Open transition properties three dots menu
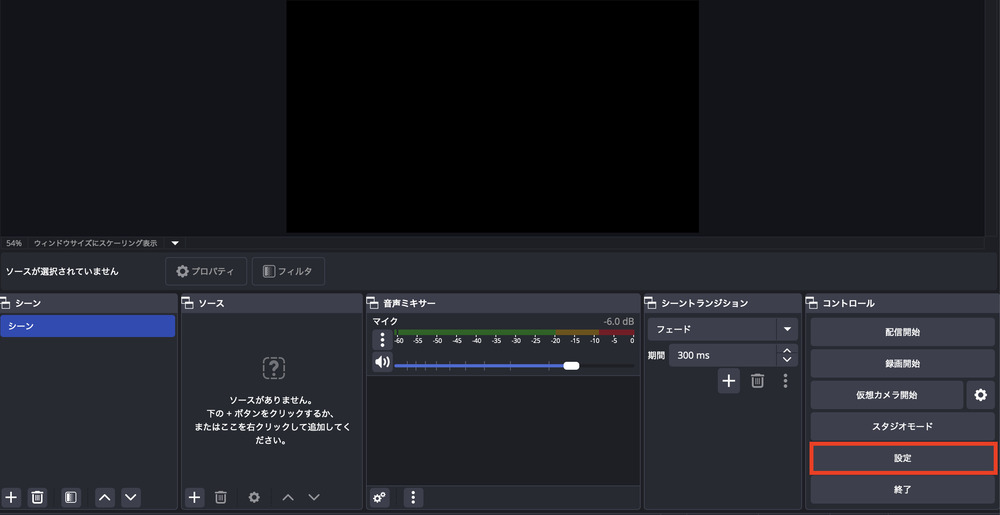1000x515 pixels. [785, 381]
